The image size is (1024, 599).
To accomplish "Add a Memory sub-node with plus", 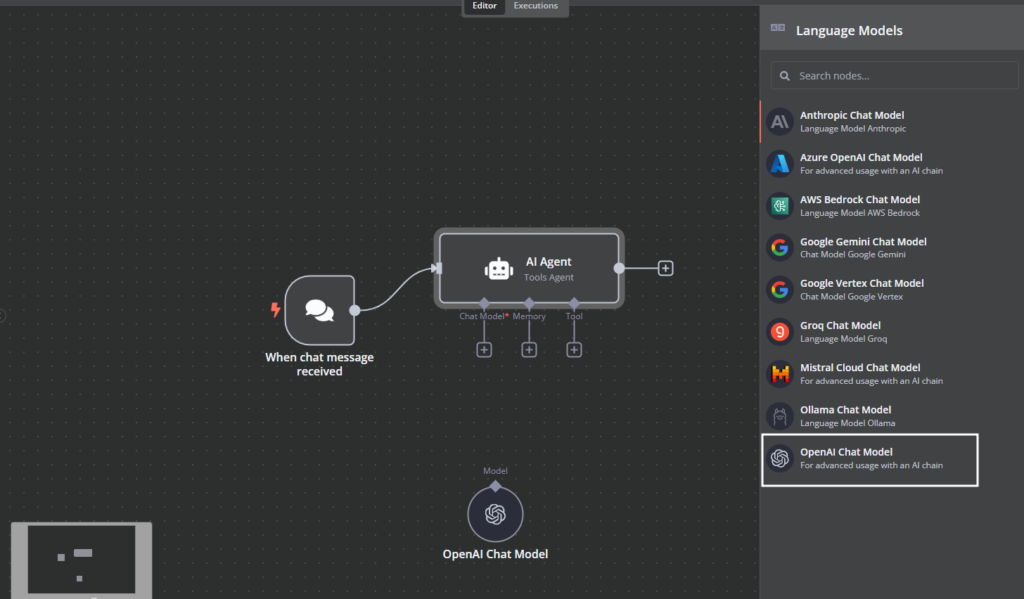I will [529, 350].
